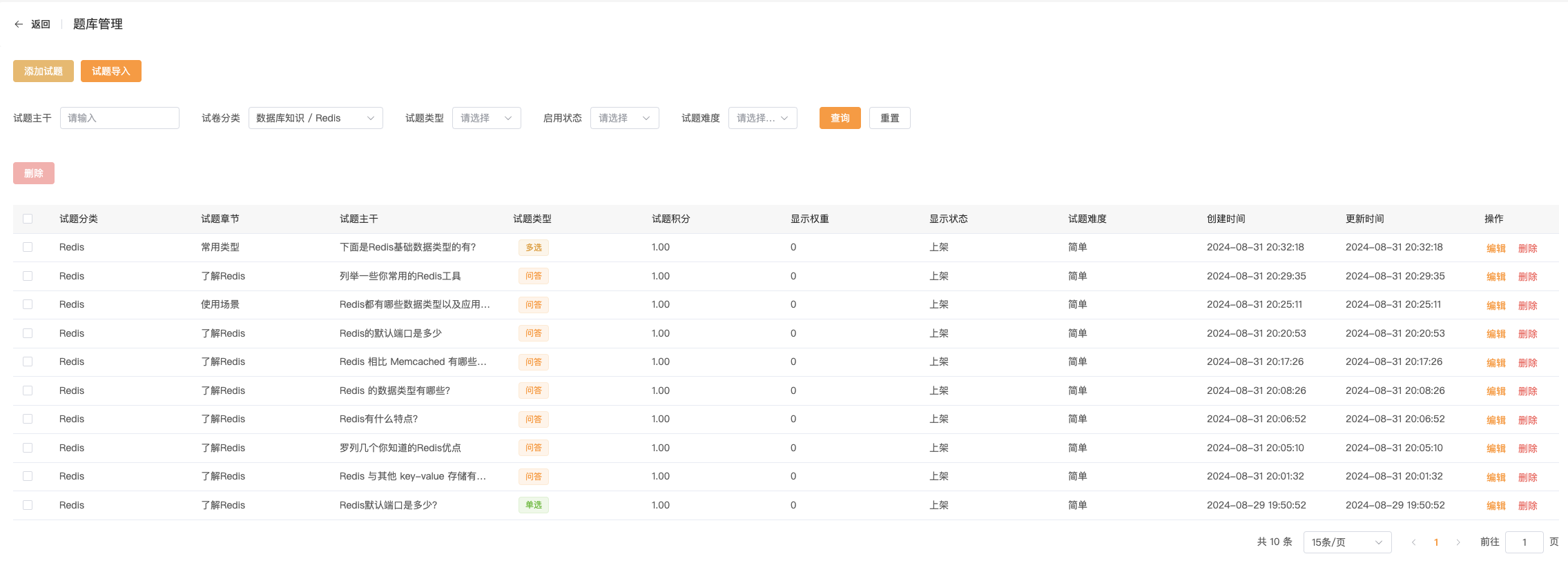
Task: Delete the Redis有什么特点? question
Action: 1528,420
